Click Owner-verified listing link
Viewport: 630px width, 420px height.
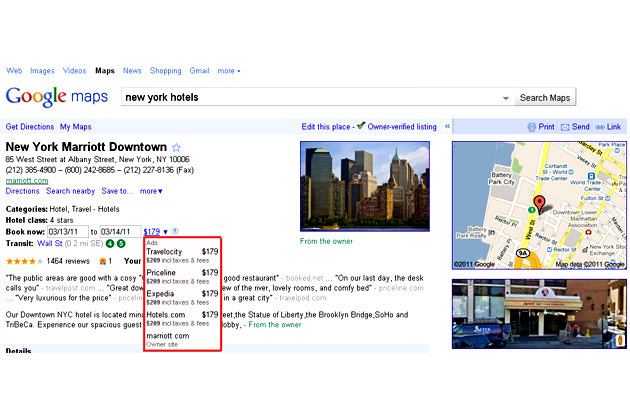click(402, 127)
